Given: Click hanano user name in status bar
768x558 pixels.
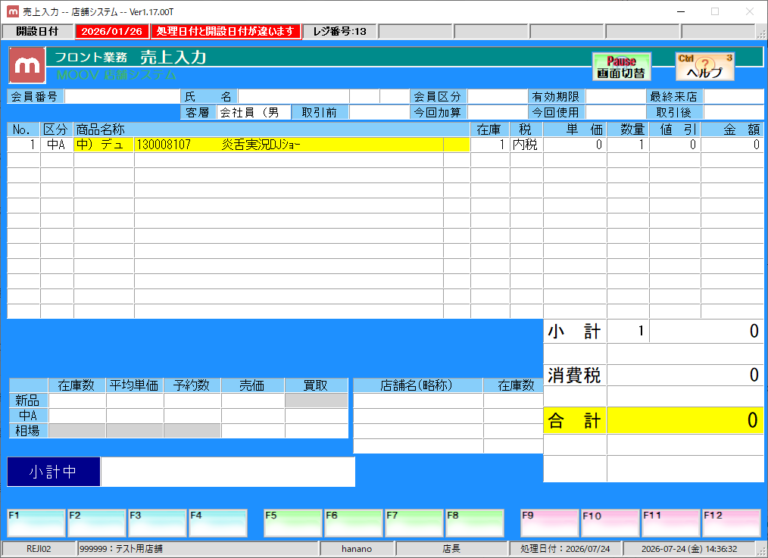Looking at the screenshot, I should [357, 549].
